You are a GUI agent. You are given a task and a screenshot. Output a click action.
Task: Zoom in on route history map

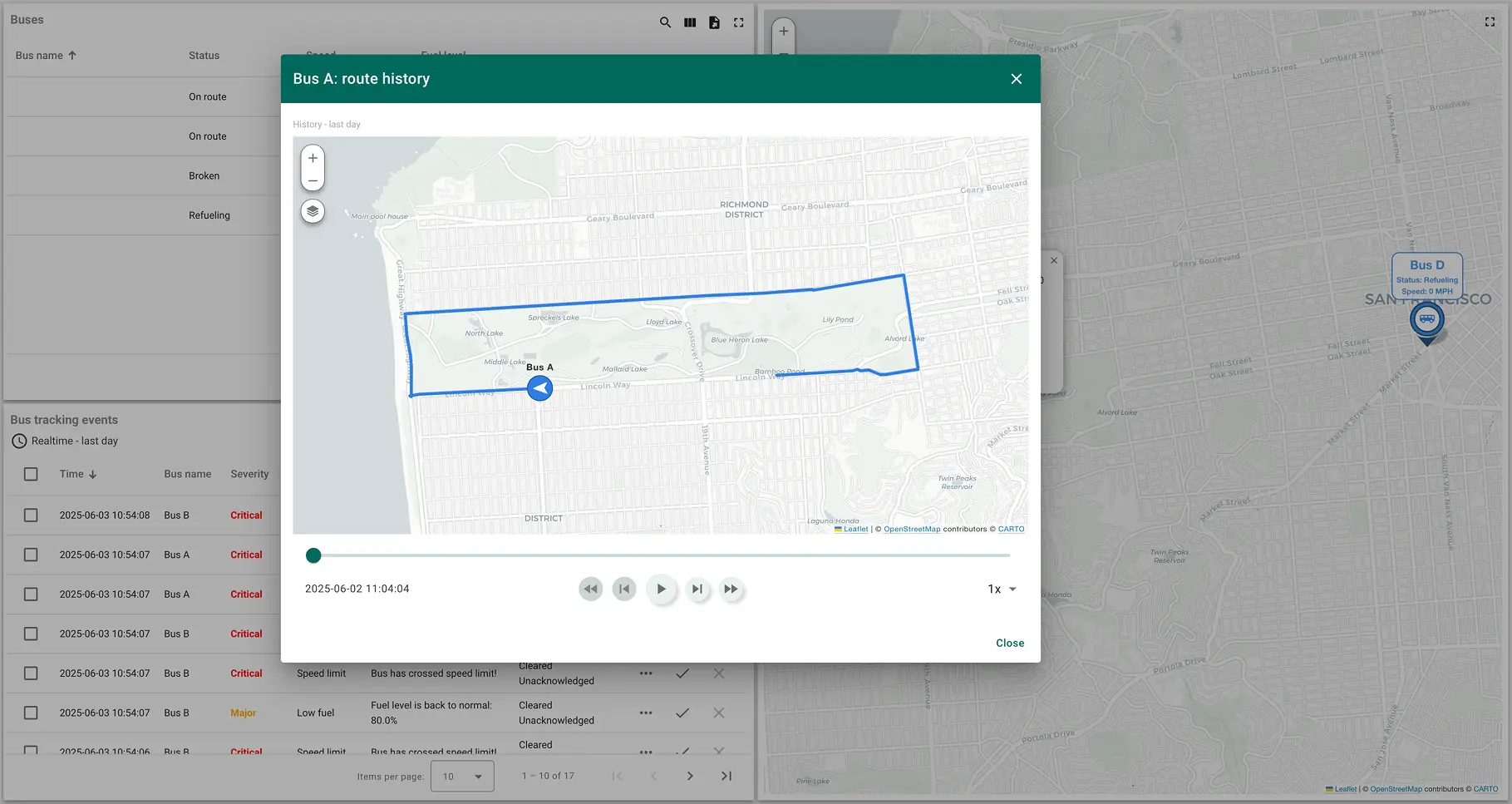313,158
